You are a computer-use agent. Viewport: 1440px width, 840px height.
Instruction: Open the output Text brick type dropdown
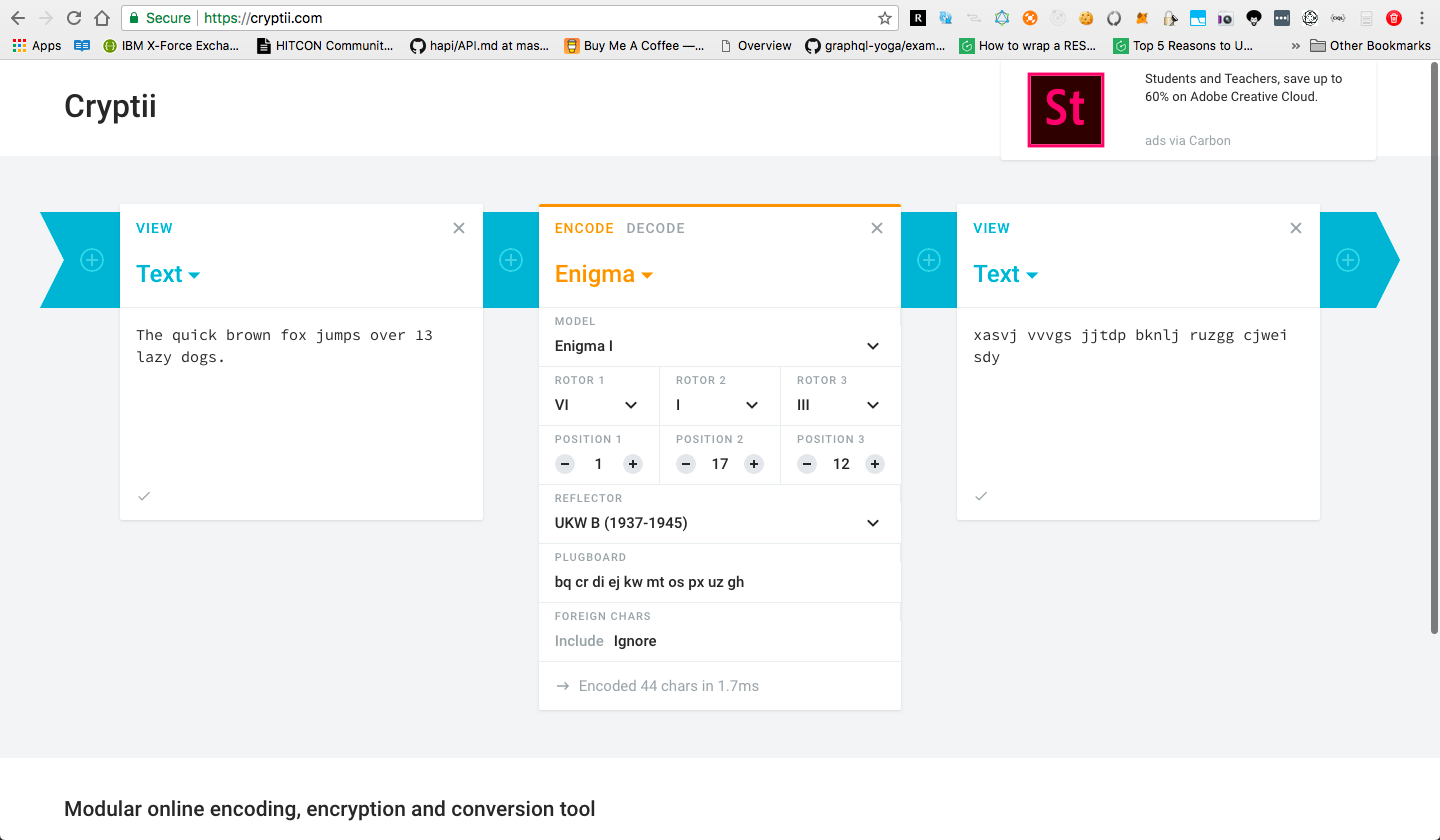(x=1005, y=274)
